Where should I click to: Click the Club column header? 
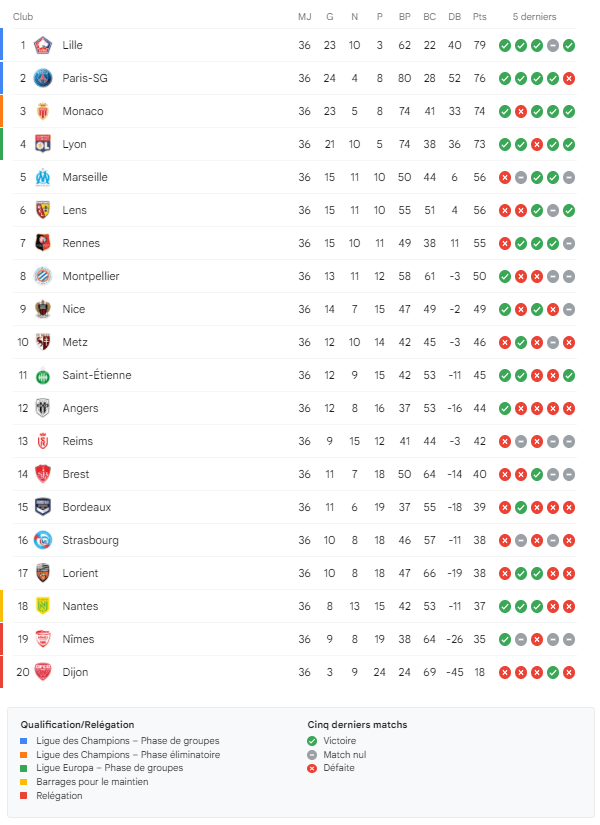(22, 17)
